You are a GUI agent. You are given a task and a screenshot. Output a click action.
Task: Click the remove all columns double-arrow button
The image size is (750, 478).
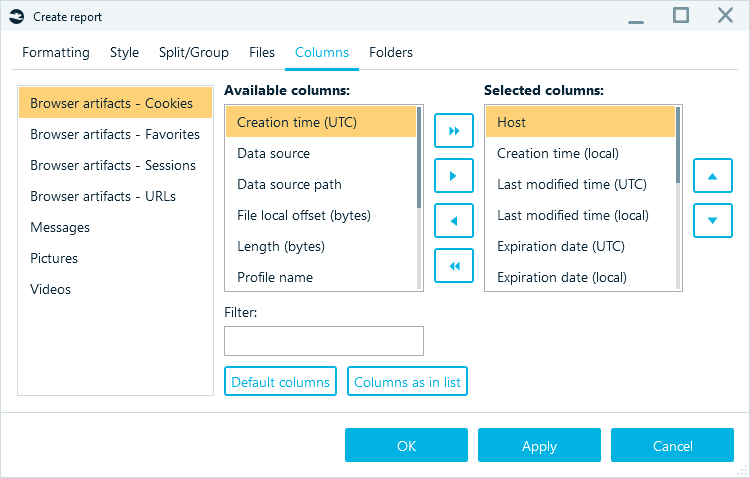pyautogui.click(x=453, y=266)
